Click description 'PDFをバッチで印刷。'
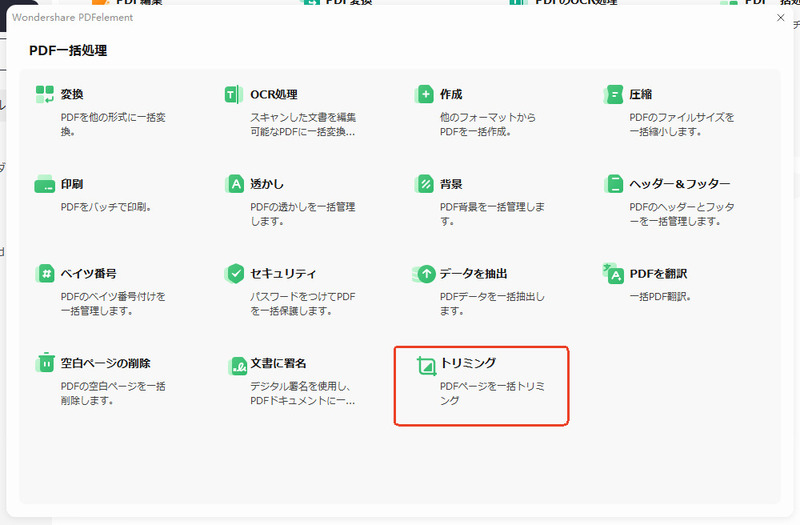The image size is (800, 525). point(106,207)
